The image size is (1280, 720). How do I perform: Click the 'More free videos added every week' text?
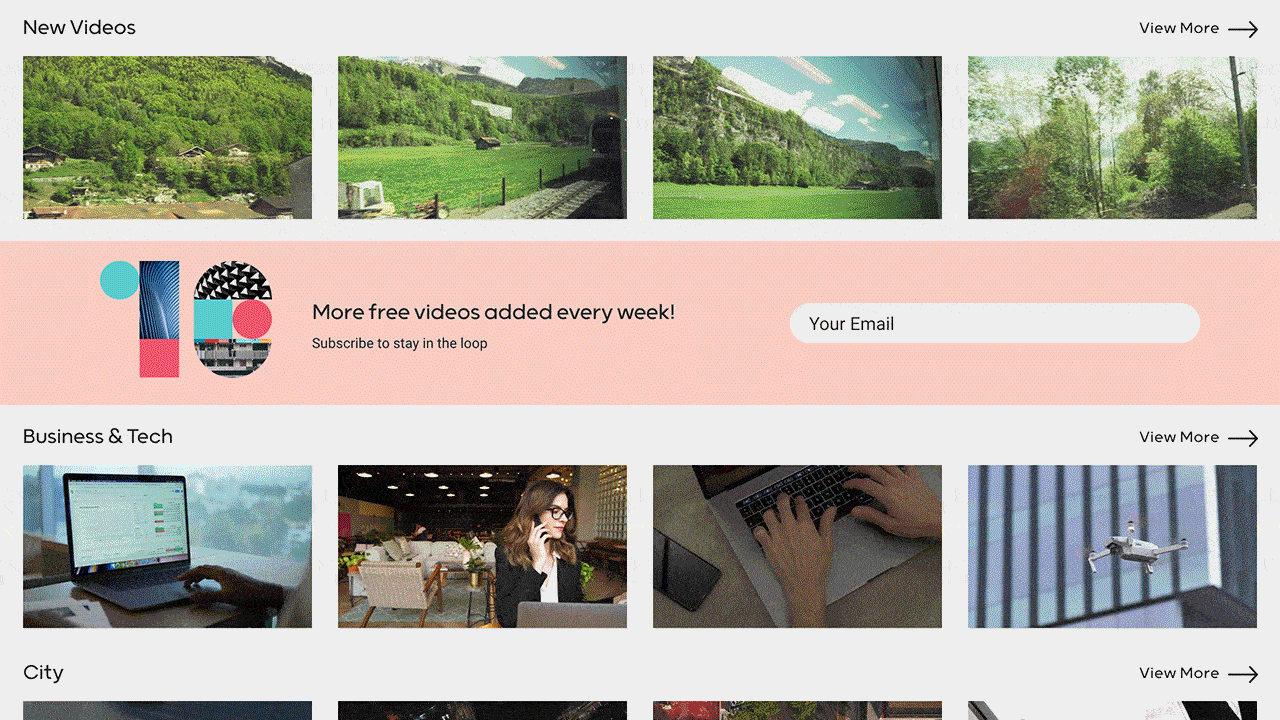point(493,312)
